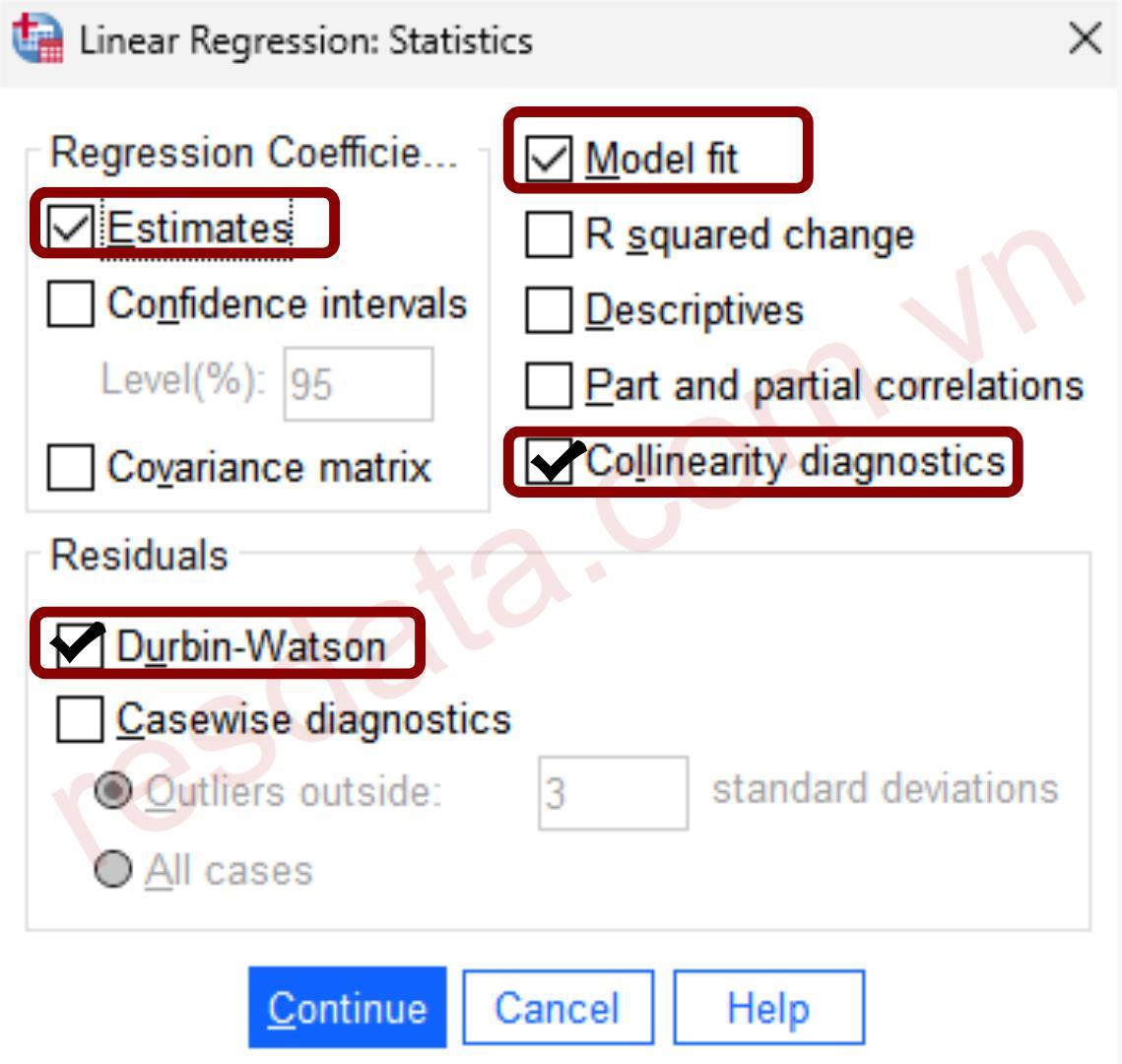Click the confidence Level(%) input field
This screenshot has width=1122, height=1064.
pyautogui.click(x=358, y=383)
